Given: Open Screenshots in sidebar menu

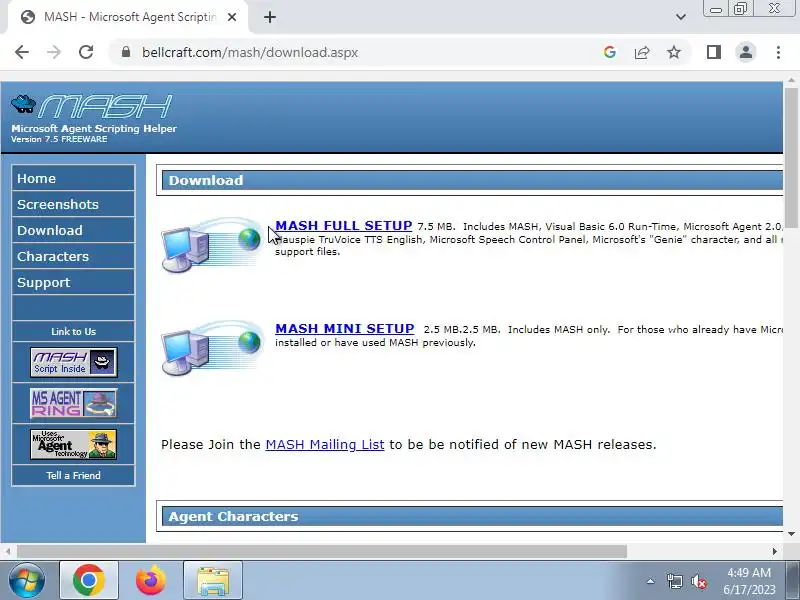Looking at the screenshot, I should click(x=73, y=204).
